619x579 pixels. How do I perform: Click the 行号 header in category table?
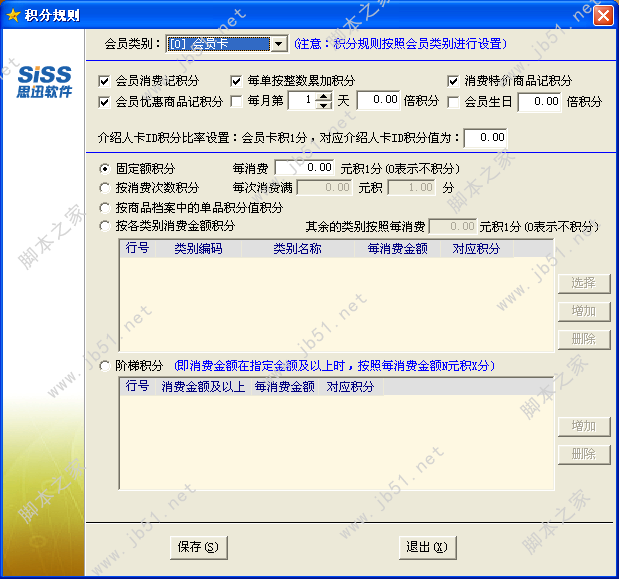(x=137, y=249)
